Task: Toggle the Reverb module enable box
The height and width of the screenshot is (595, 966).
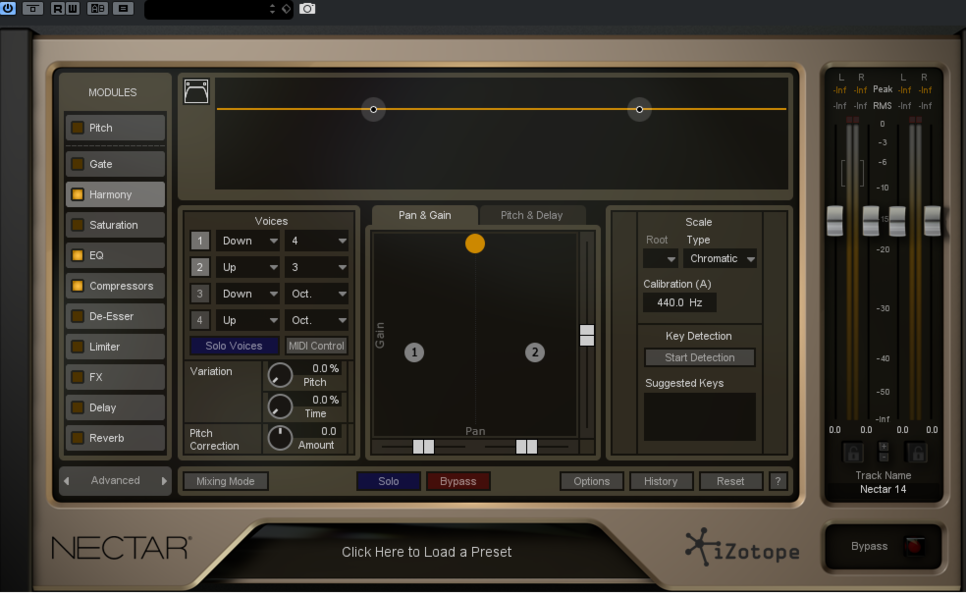Action: pos(78,438)
